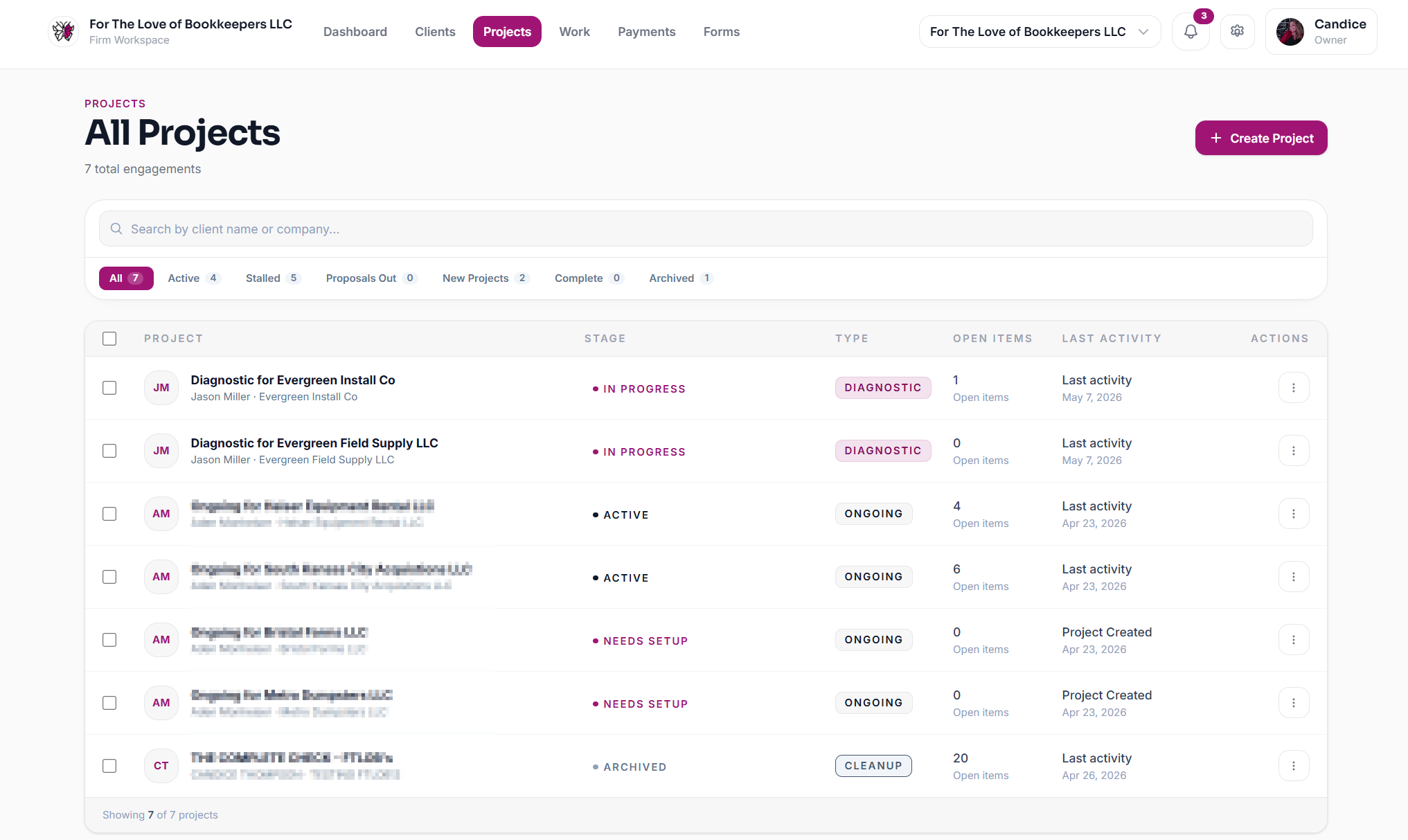Open the Candice Owner account menu
The image size is (1408, 840).
[1321, 32]
